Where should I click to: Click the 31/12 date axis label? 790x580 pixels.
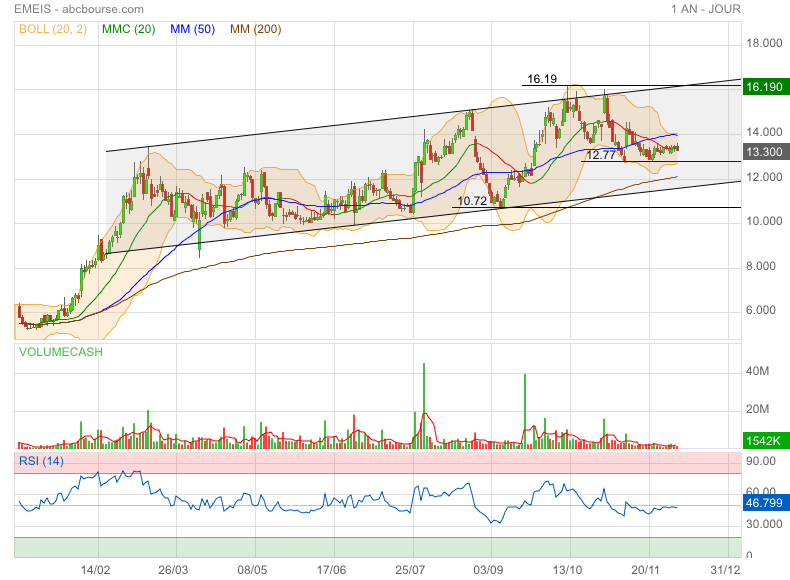click(x=725, y=570)
